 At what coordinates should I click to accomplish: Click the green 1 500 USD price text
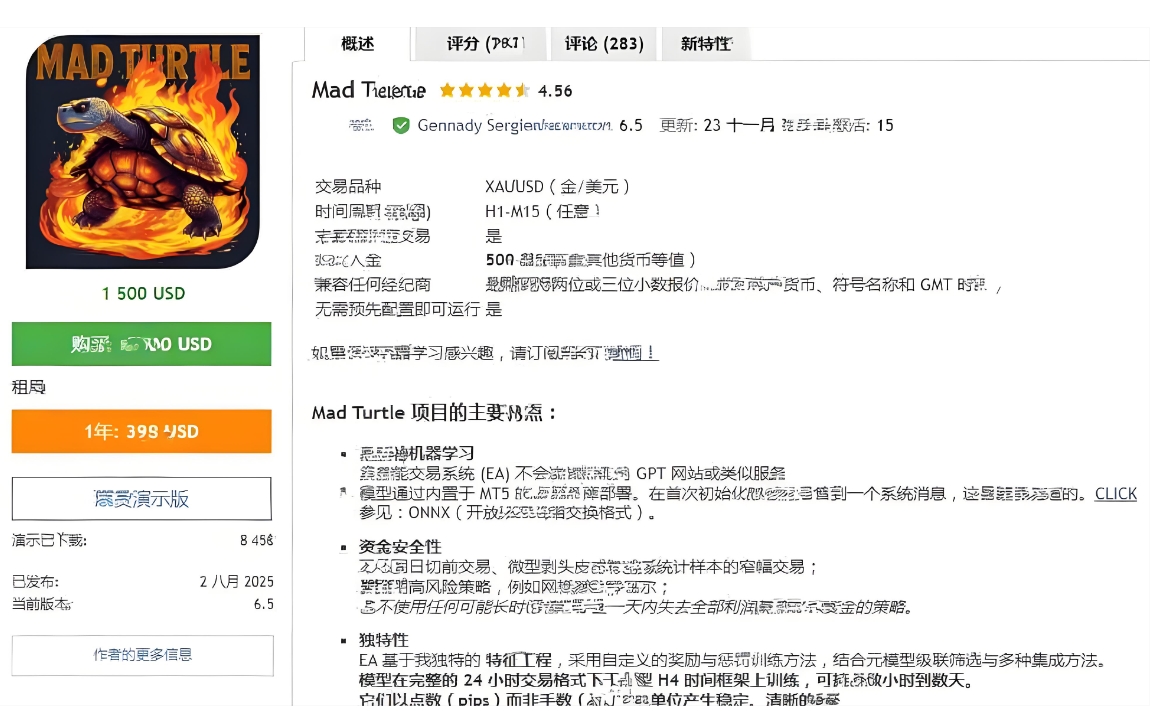143,294
